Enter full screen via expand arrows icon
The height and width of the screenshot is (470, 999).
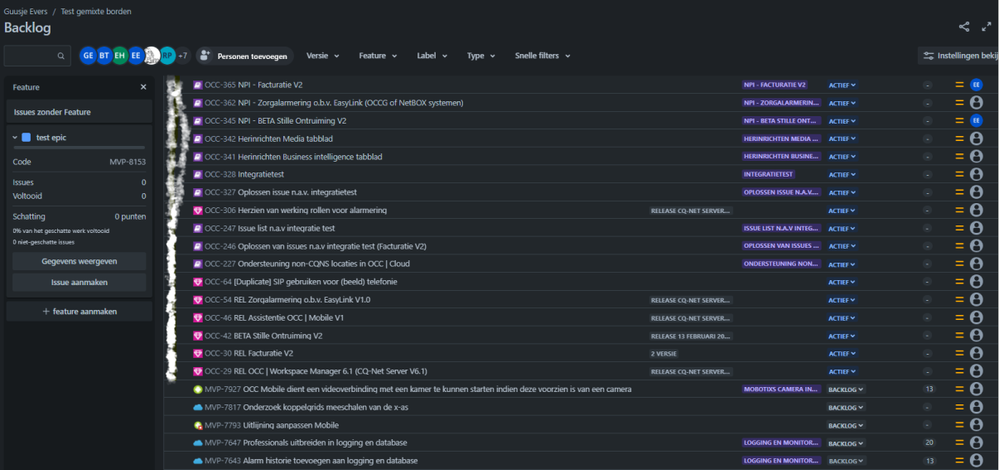click(x=987, y=27)
